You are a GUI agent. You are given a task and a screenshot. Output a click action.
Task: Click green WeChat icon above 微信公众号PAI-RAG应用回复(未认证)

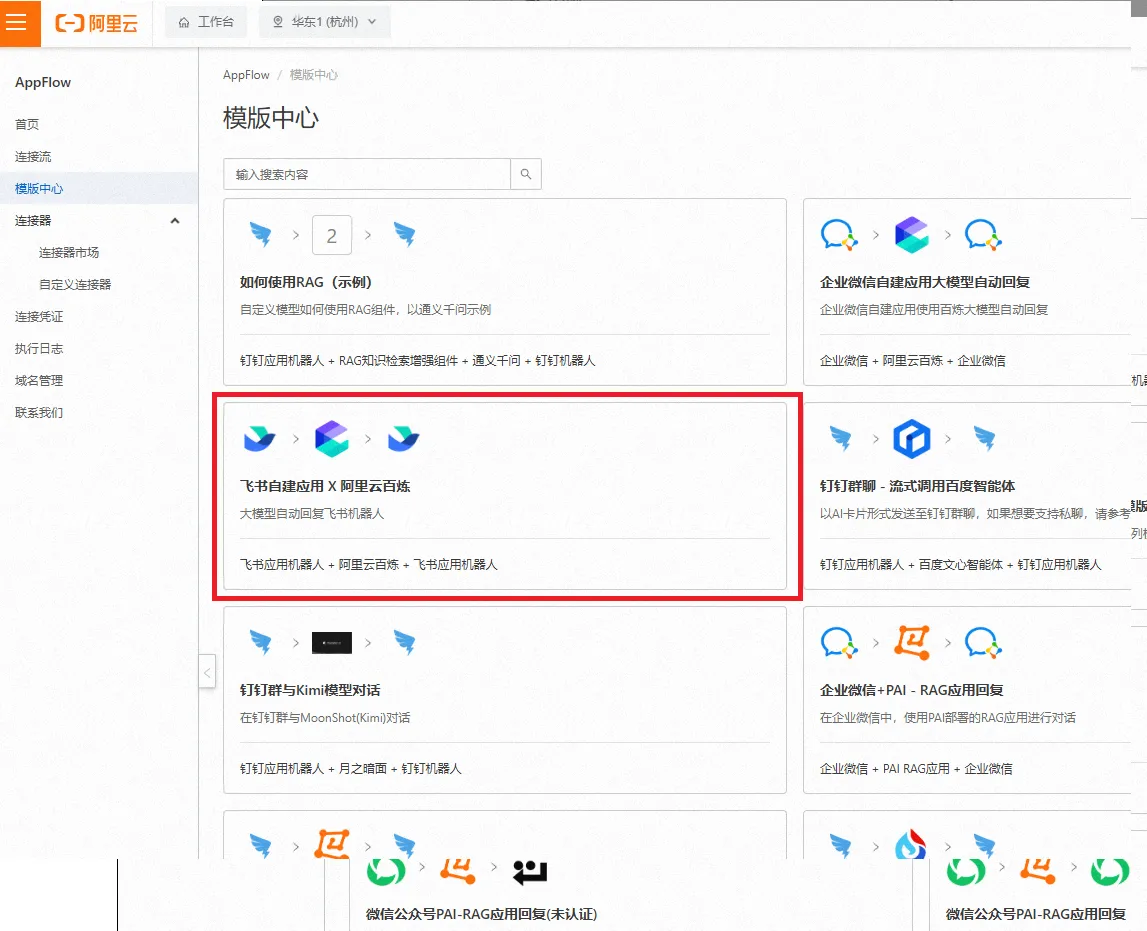[x=386, y=871]
